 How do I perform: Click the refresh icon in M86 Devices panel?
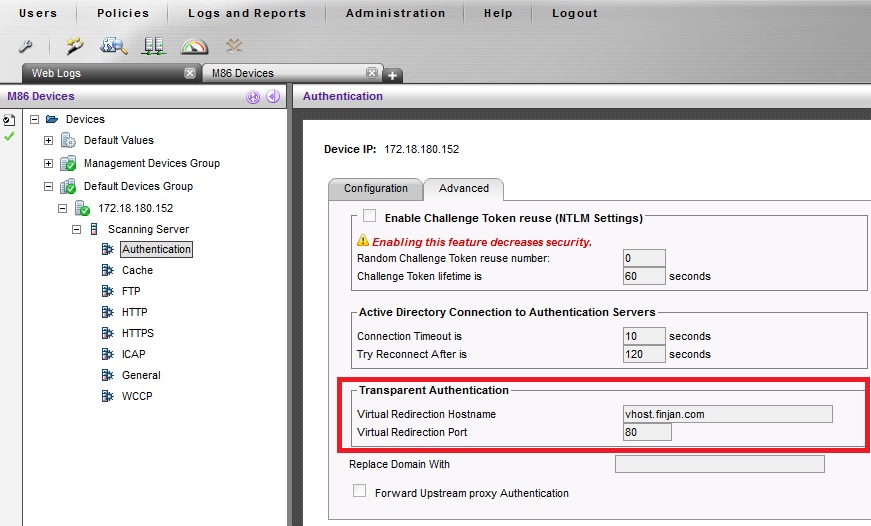pyautogui.click(x=253, y=97)
